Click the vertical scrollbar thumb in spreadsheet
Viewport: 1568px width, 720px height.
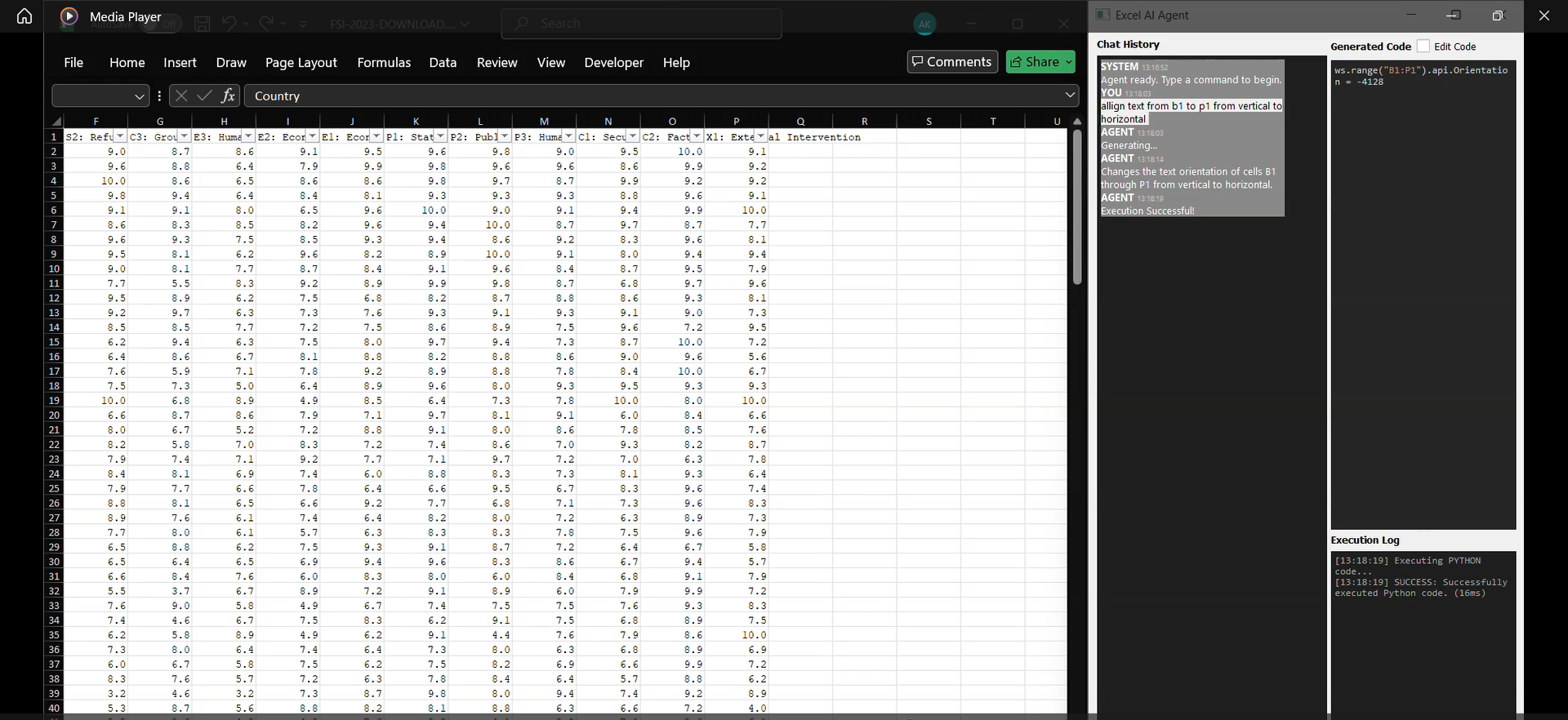pos(1077,207)
